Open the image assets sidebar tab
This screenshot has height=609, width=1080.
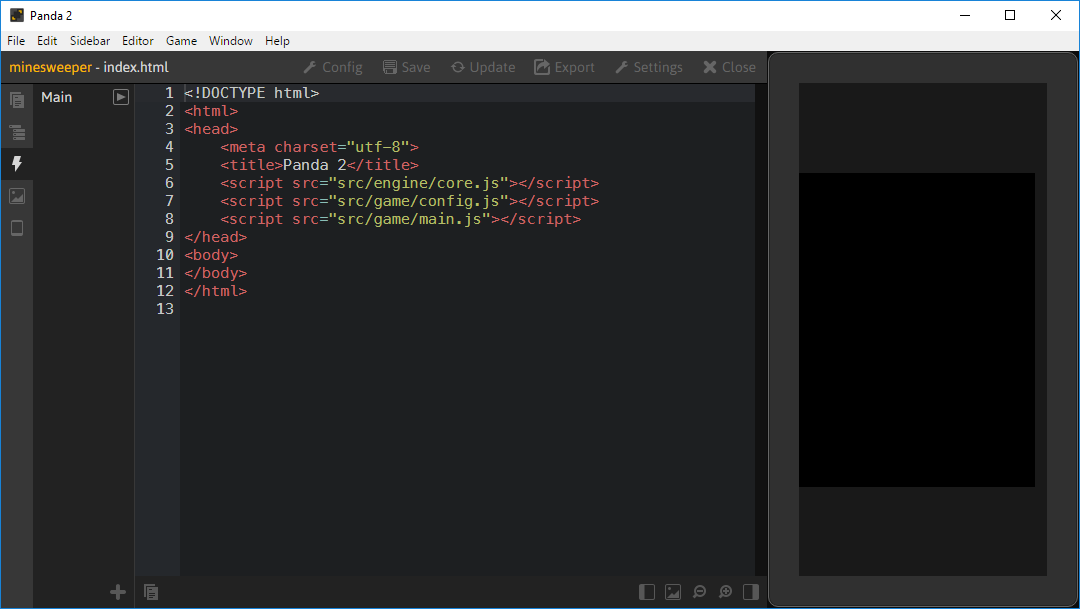point(17,196)
